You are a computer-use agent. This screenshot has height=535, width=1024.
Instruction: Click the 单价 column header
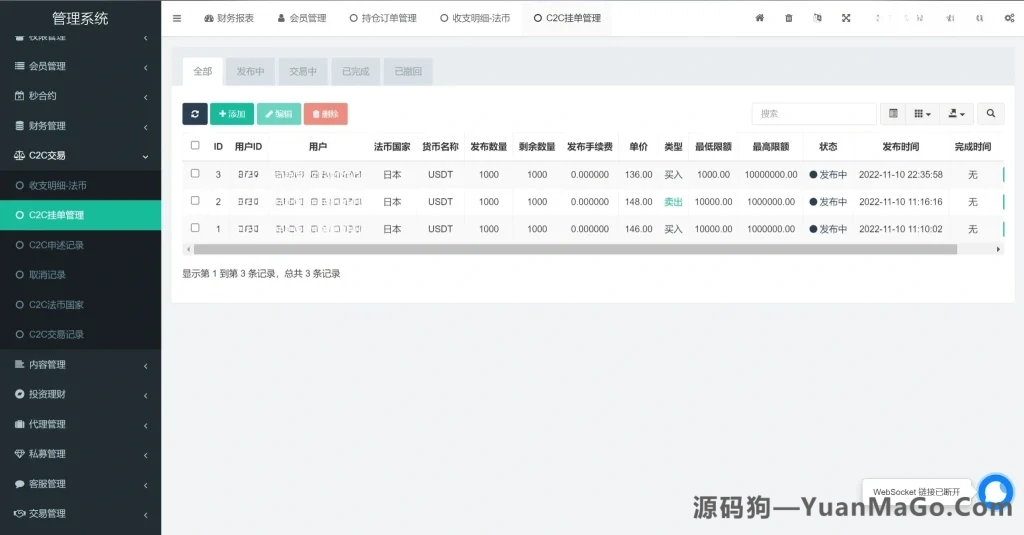[639, 147]
